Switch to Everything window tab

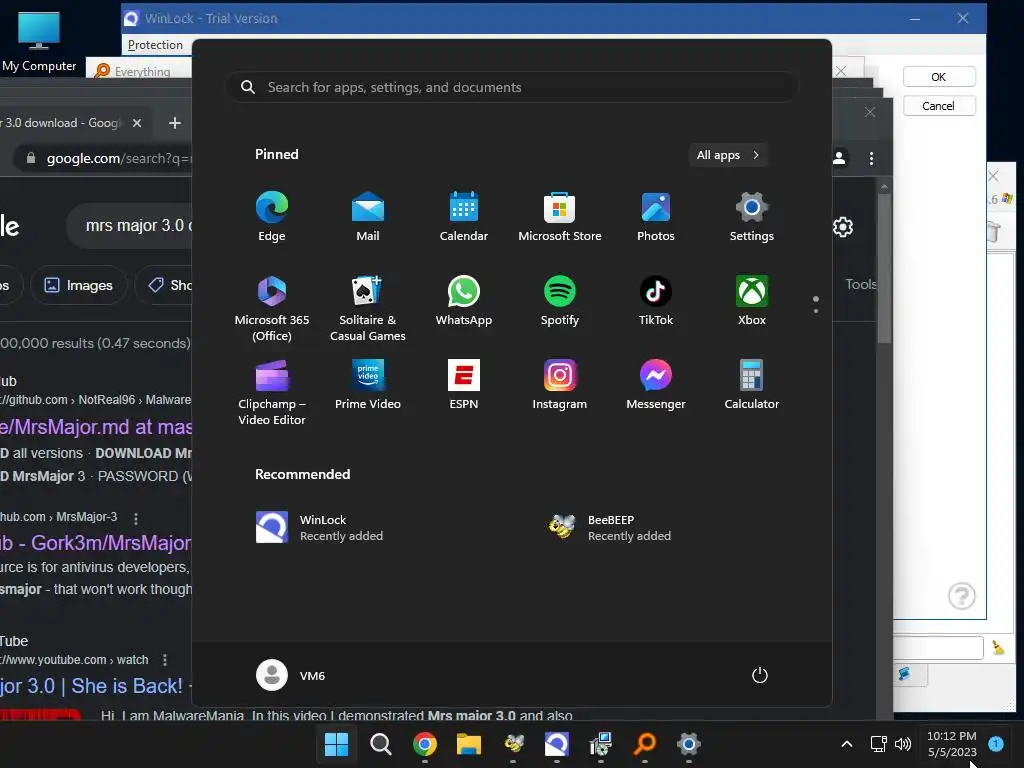(x=139, y=71)
